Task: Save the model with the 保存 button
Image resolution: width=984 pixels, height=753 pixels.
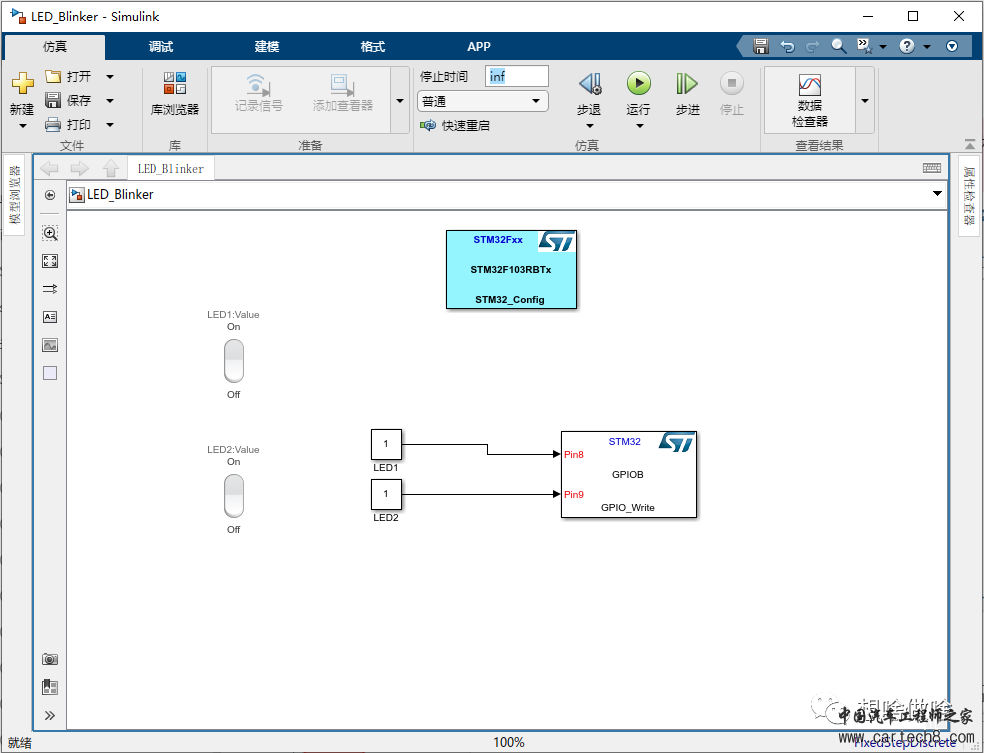Action: pyautogui.click(x=68, y=100)
